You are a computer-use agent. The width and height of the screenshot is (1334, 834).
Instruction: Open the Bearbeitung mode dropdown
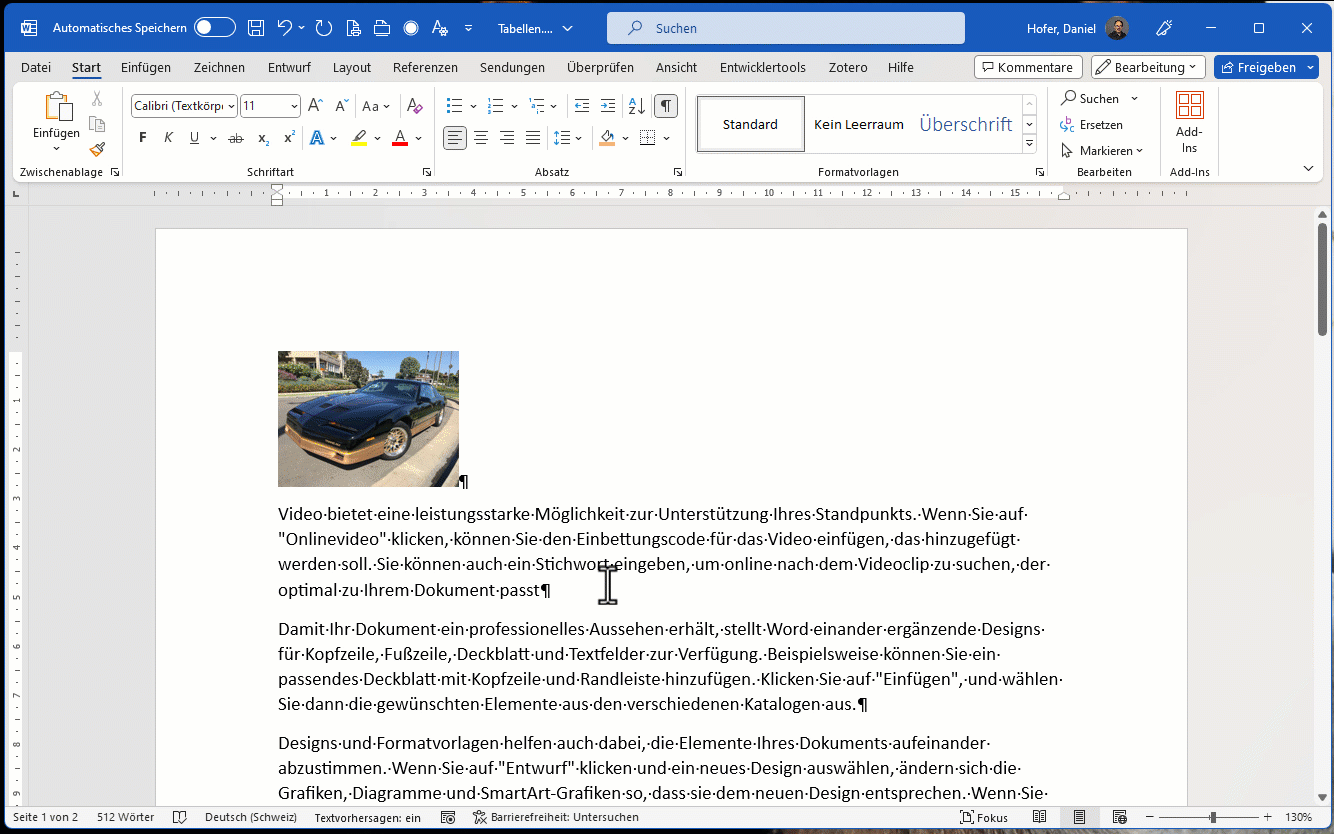[1147, 67]
